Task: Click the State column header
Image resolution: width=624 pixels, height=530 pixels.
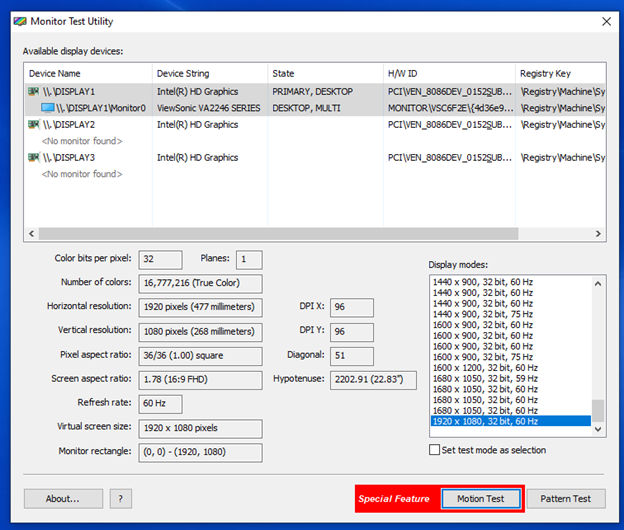Action: coord(324,73)
